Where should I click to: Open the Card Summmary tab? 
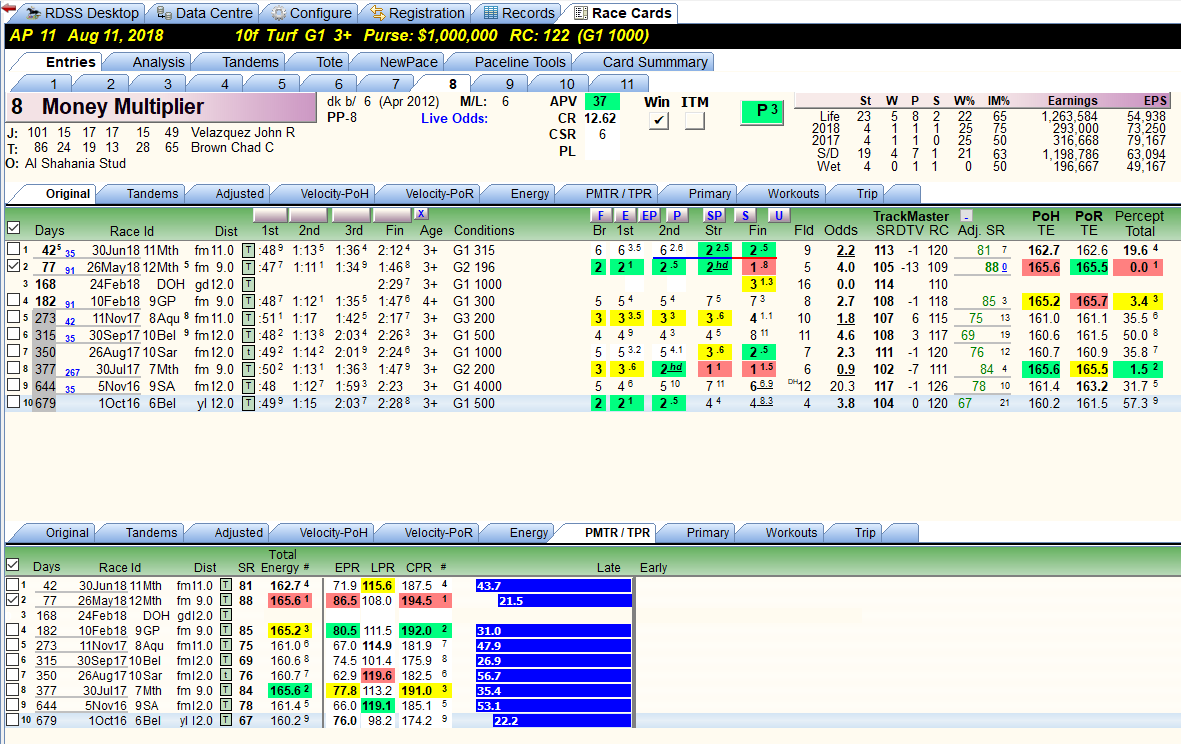(655, 63)
